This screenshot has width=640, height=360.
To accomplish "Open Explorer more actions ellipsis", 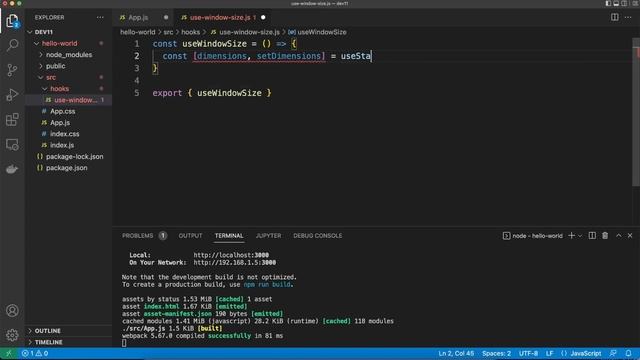I will click(100, 18).
